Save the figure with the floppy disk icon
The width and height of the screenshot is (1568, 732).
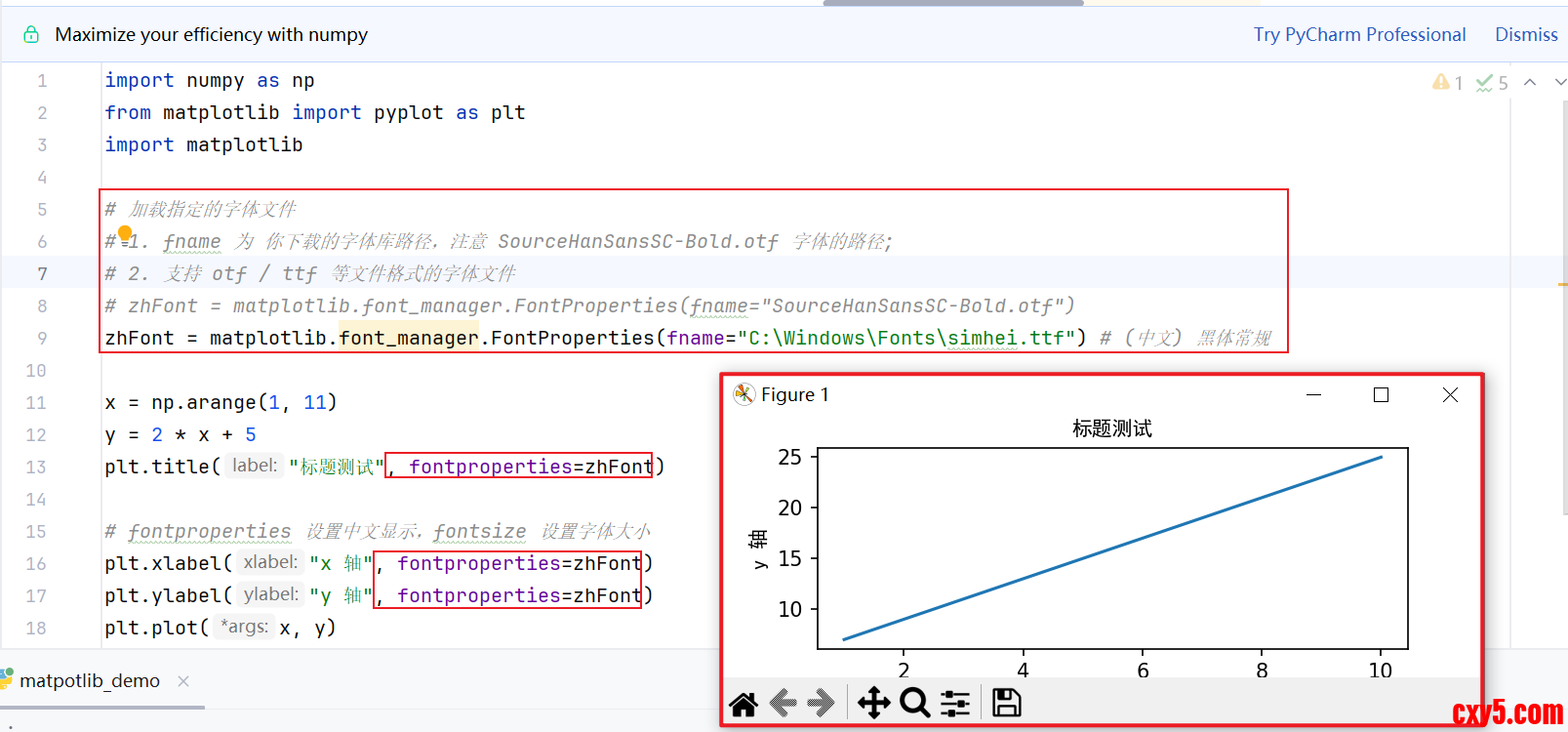click(x=1006, y=703)
